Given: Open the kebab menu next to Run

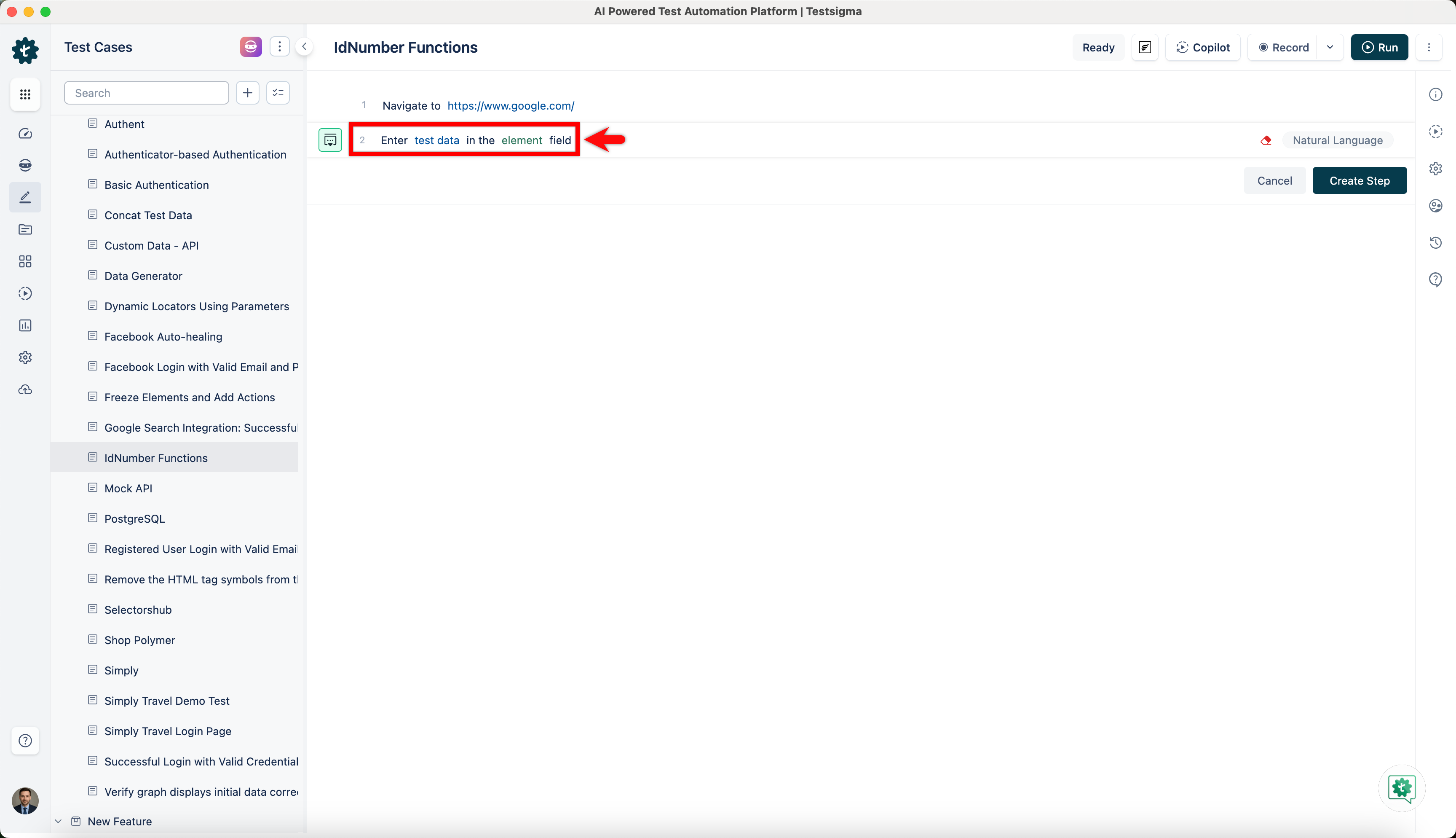Looking at the screenshot, I should [1428, 47].
